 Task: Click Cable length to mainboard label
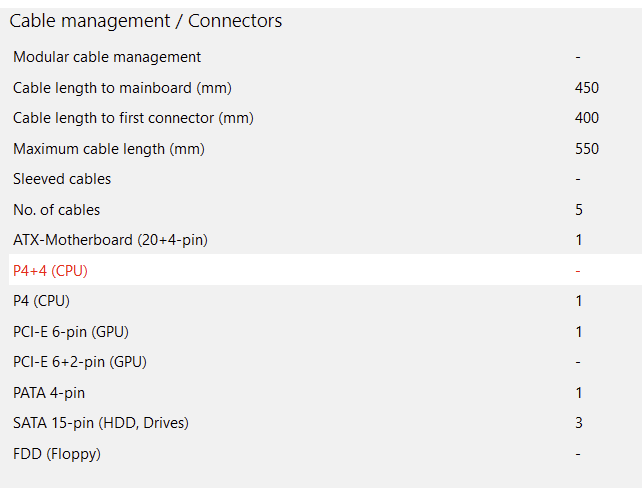click(x=122, y=88)
